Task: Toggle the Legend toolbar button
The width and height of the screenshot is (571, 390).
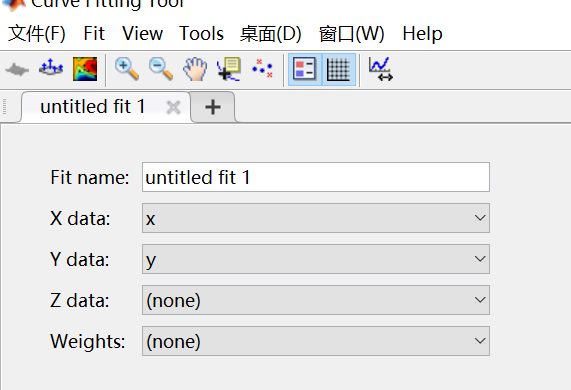Action: click(304, 69)
